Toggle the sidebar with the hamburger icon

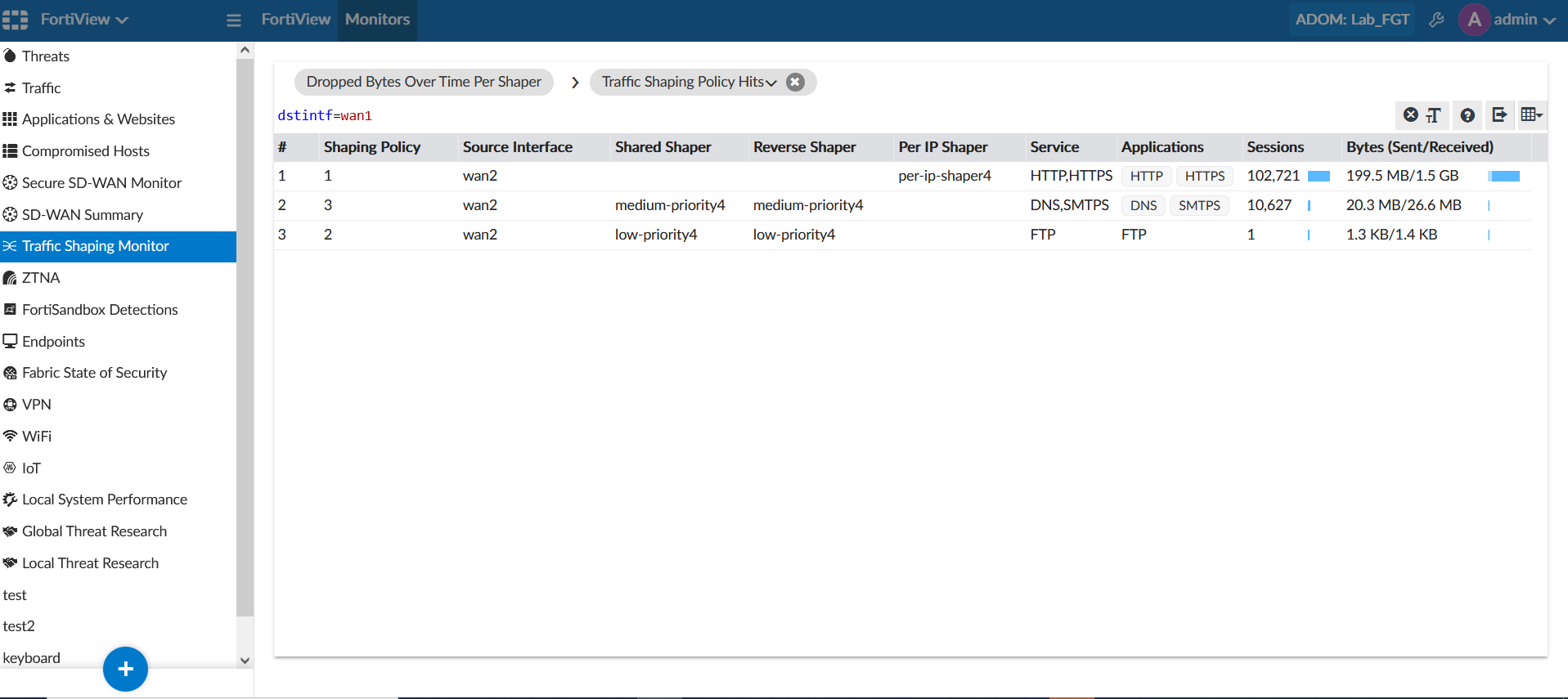(x=234, y=20)
